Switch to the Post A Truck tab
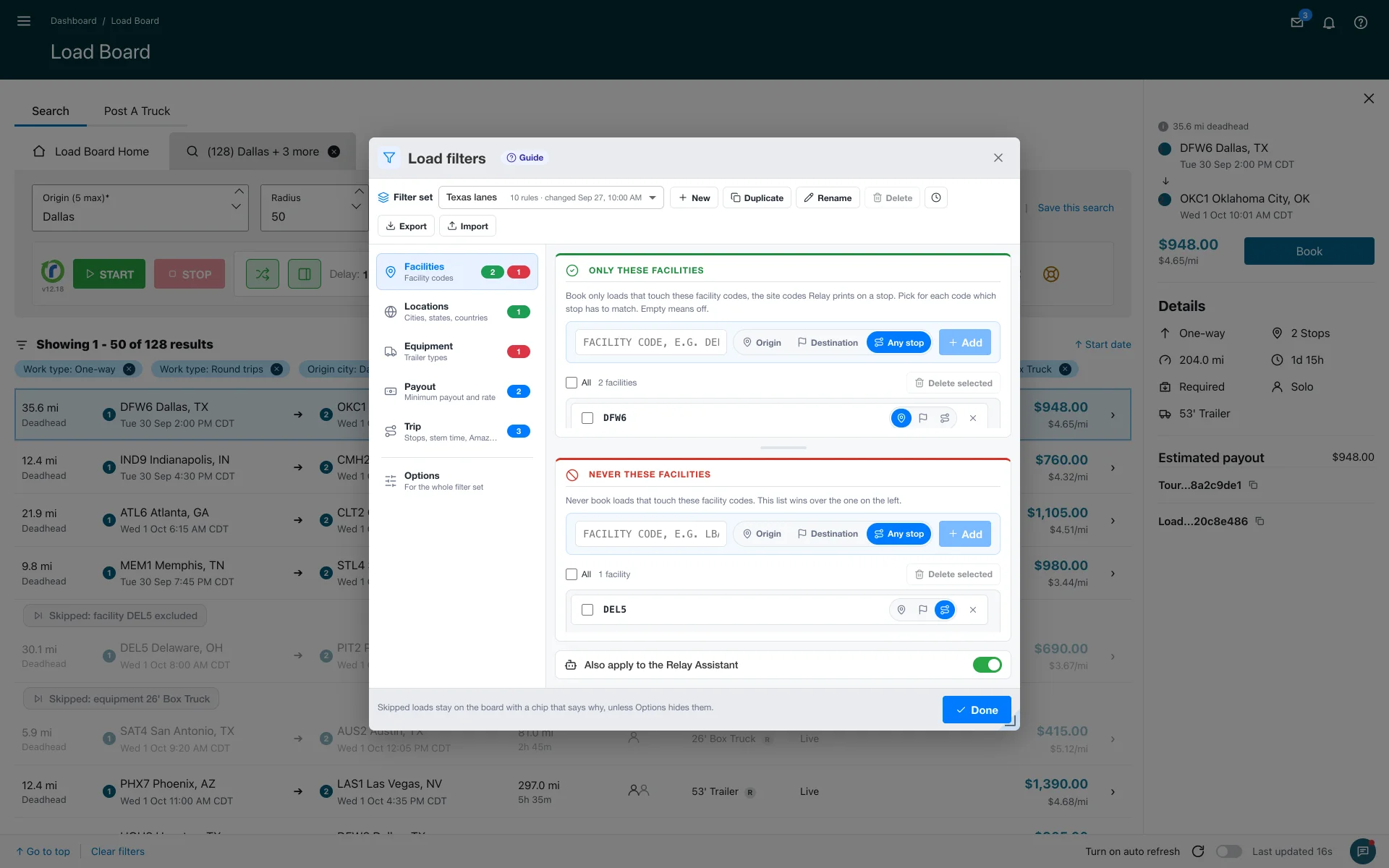Image resolution: width=1389 pixels, height=868 pixels. coord(137,111)
